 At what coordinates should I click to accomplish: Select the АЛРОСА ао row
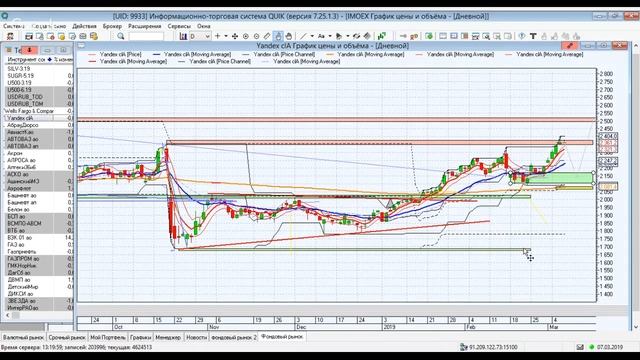click(x=38, y=160)
